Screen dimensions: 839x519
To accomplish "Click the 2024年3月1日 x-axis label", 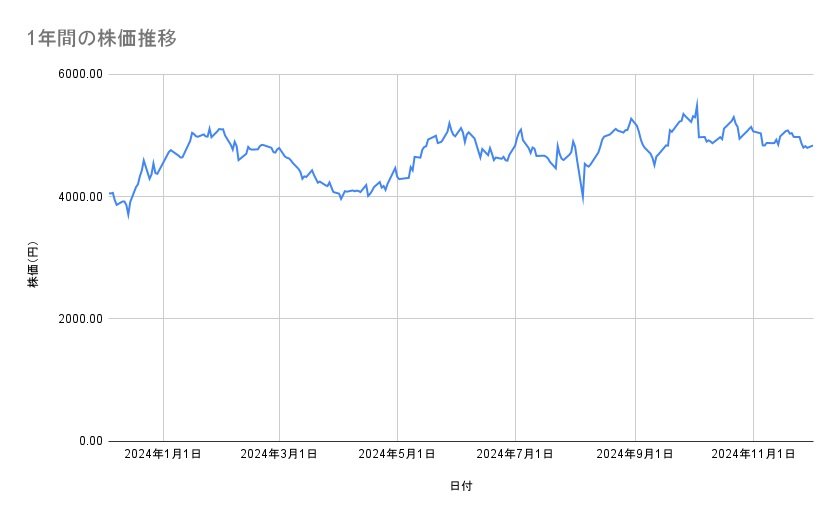I will [280, 454].
